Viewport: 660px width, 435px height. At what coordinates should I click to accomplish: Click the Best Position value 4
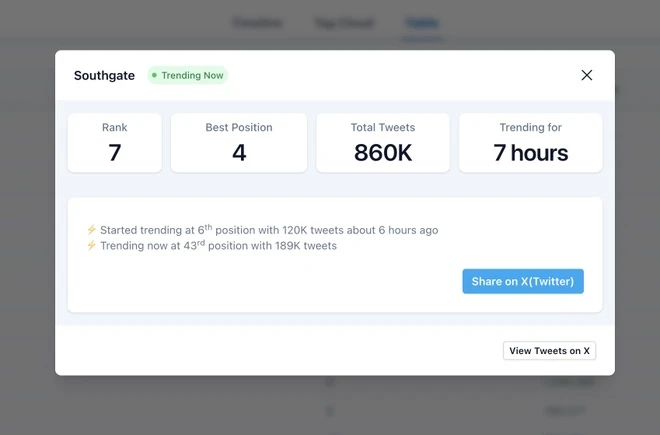(239, 152)
